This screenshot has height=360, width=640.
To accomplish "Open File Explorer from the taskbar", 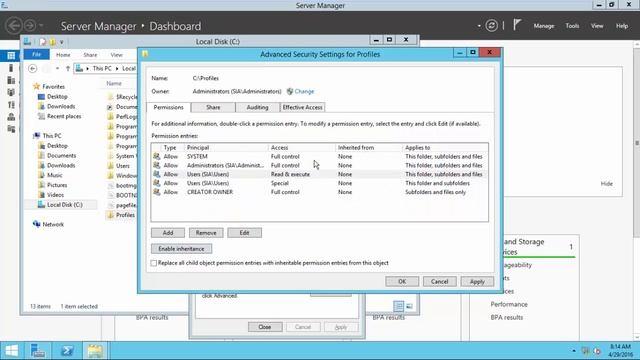I will click(x=95, y=351).
